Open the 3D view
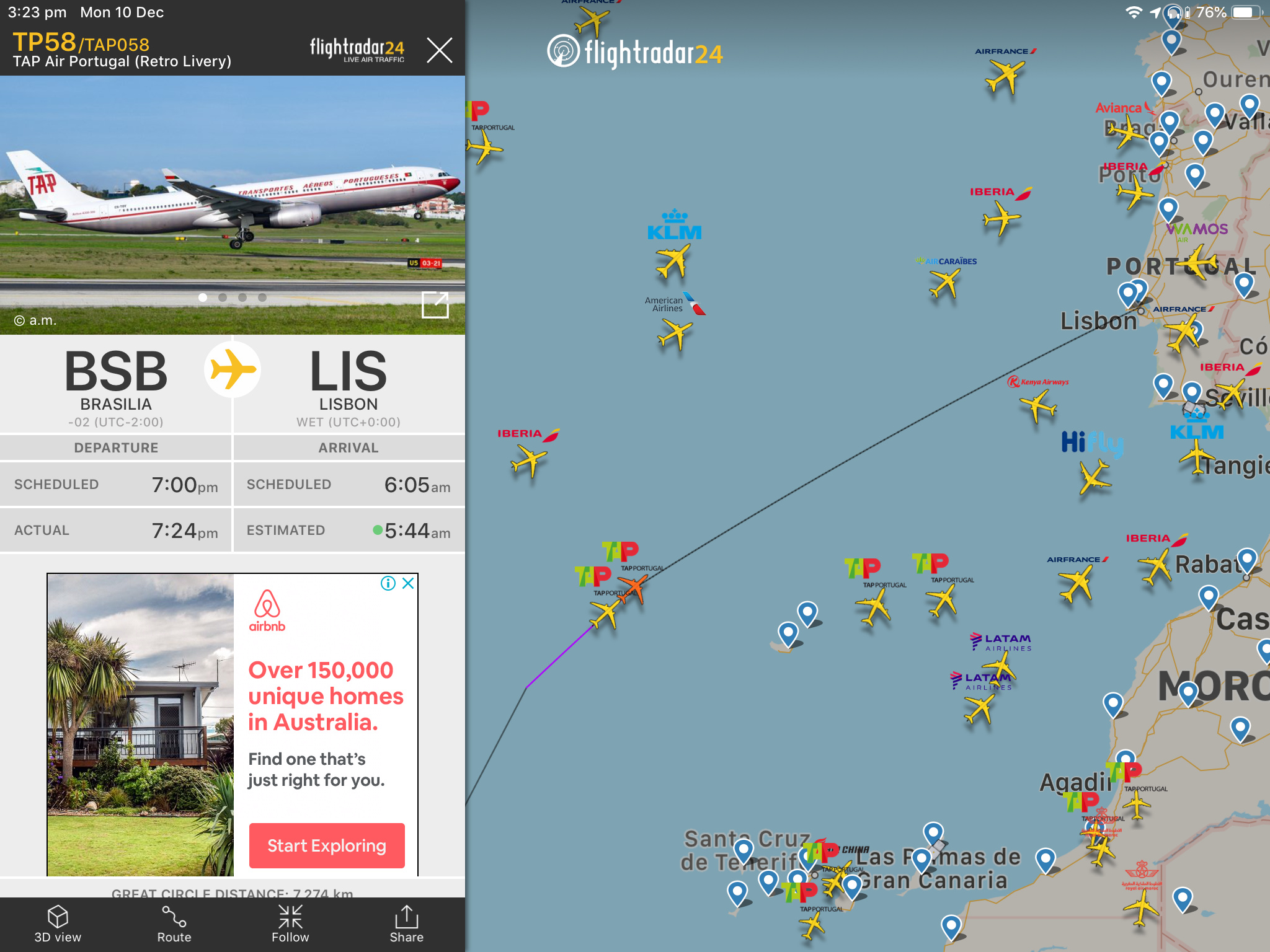The image size is (1270, 952). (58, 923)
